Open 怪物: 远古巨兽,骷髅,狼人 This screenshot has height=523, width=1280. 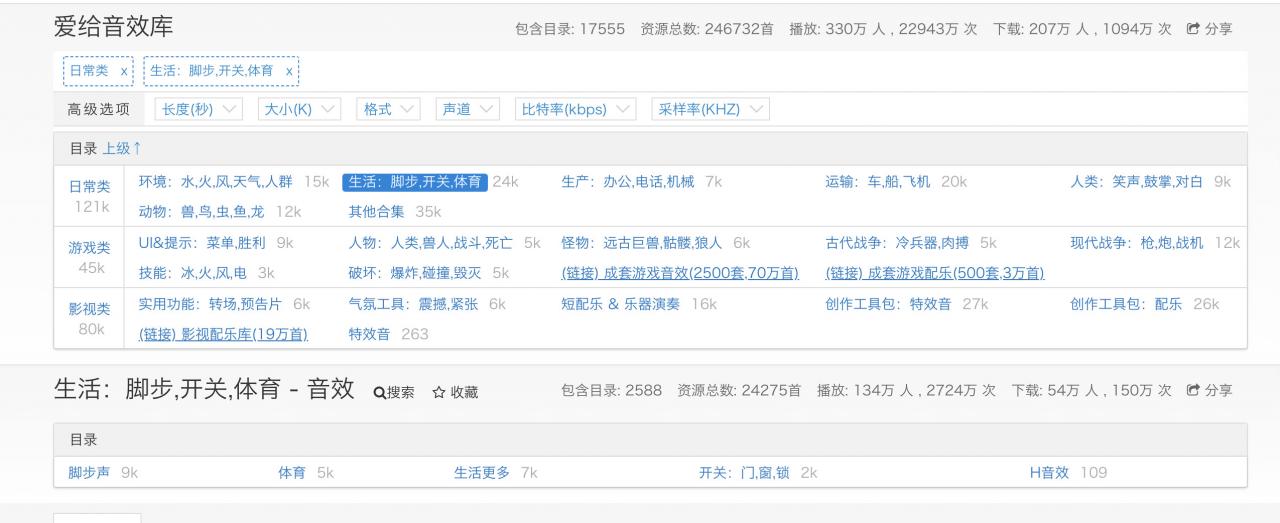click(643, 243)
